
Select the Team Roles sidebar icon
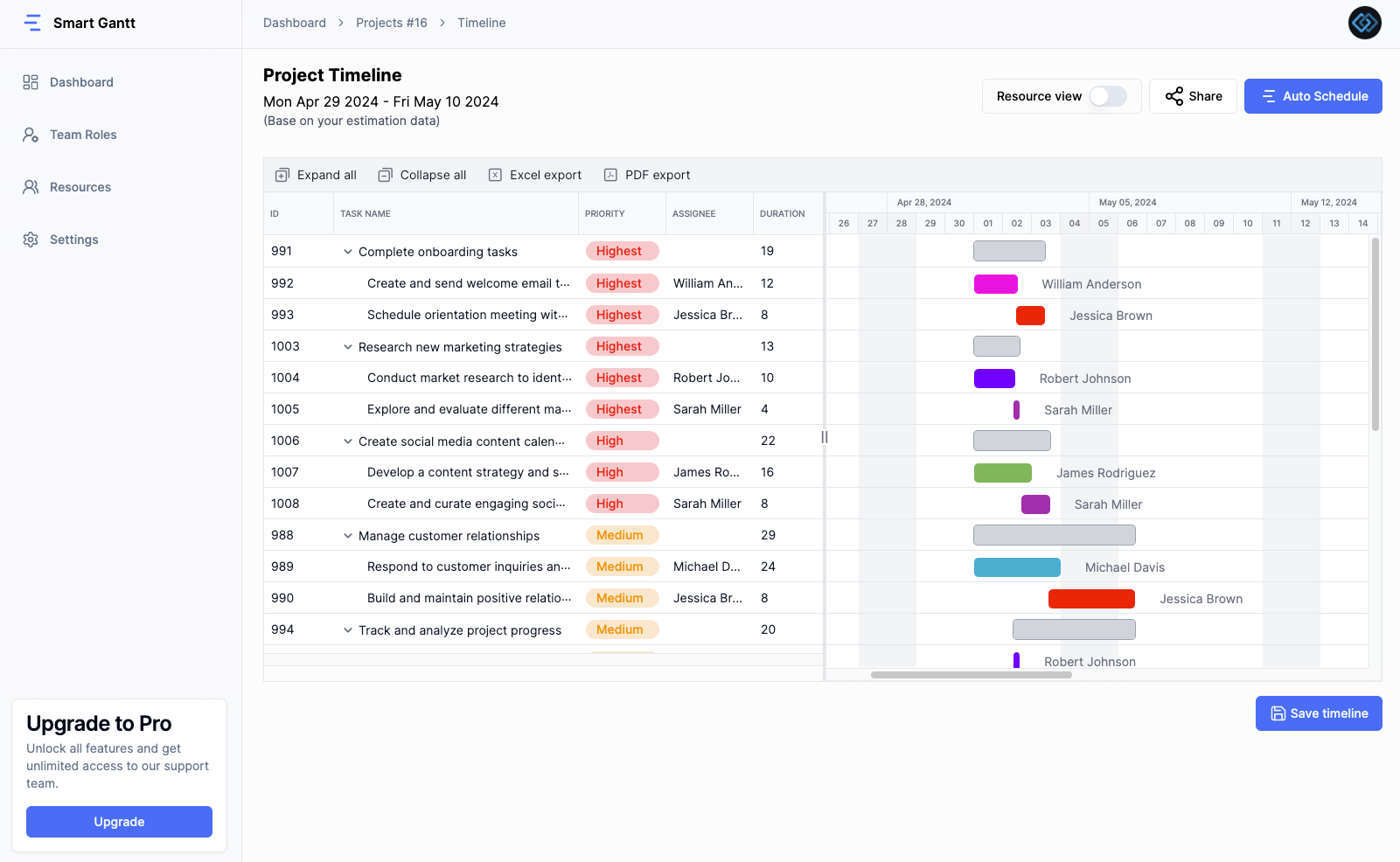(30, 135)
